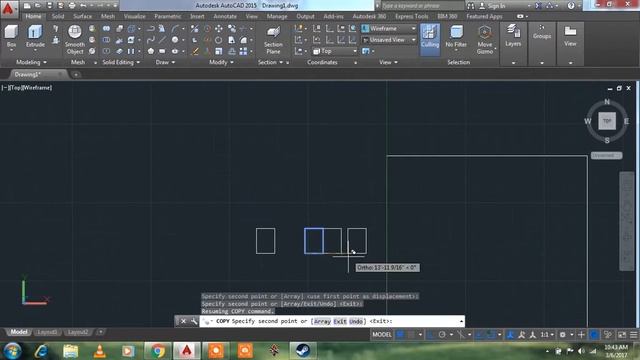Click the keyword search input field
The height and width of the screenshot is (360, 640).
pyautogui.click(x=422, y=6)
